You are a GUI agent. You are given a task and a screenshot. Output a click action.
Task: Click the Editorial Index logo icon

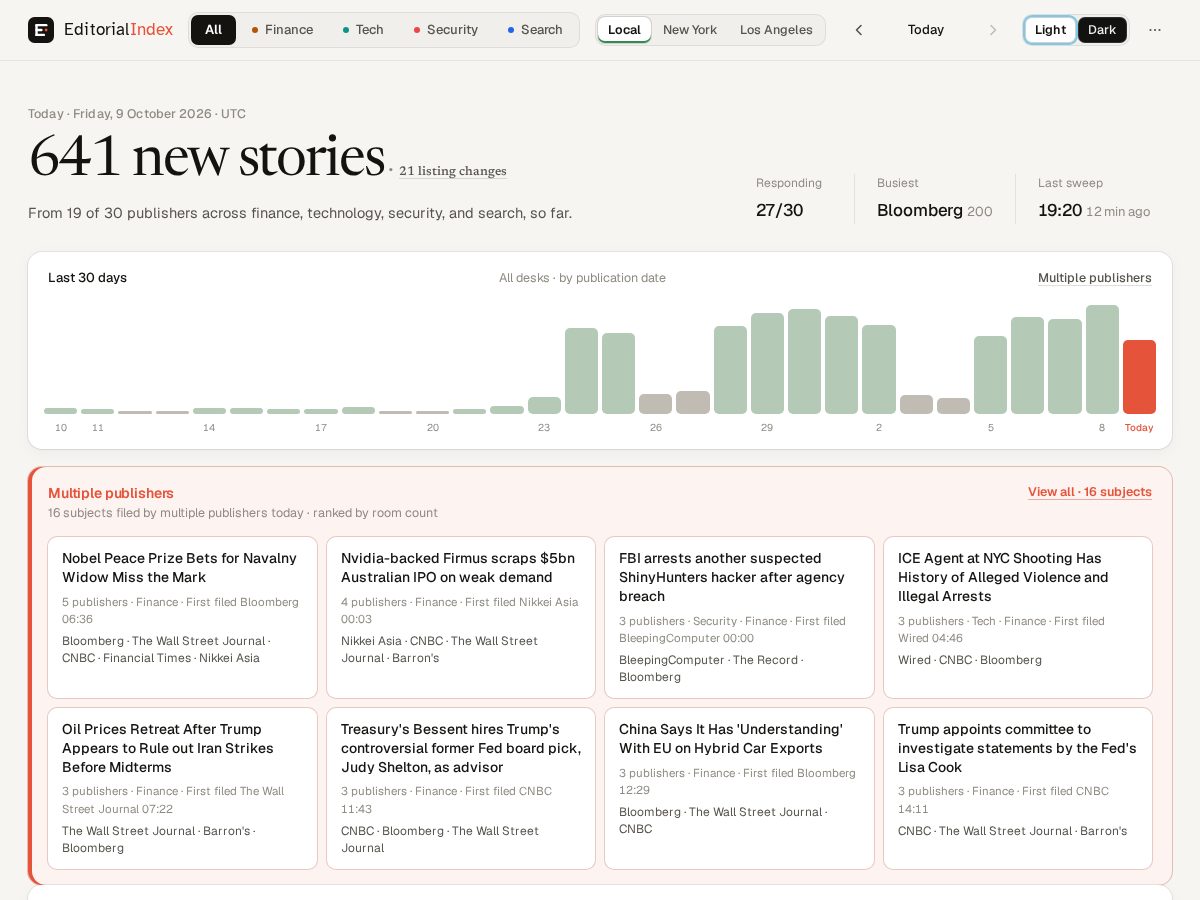tap(41, 30)
